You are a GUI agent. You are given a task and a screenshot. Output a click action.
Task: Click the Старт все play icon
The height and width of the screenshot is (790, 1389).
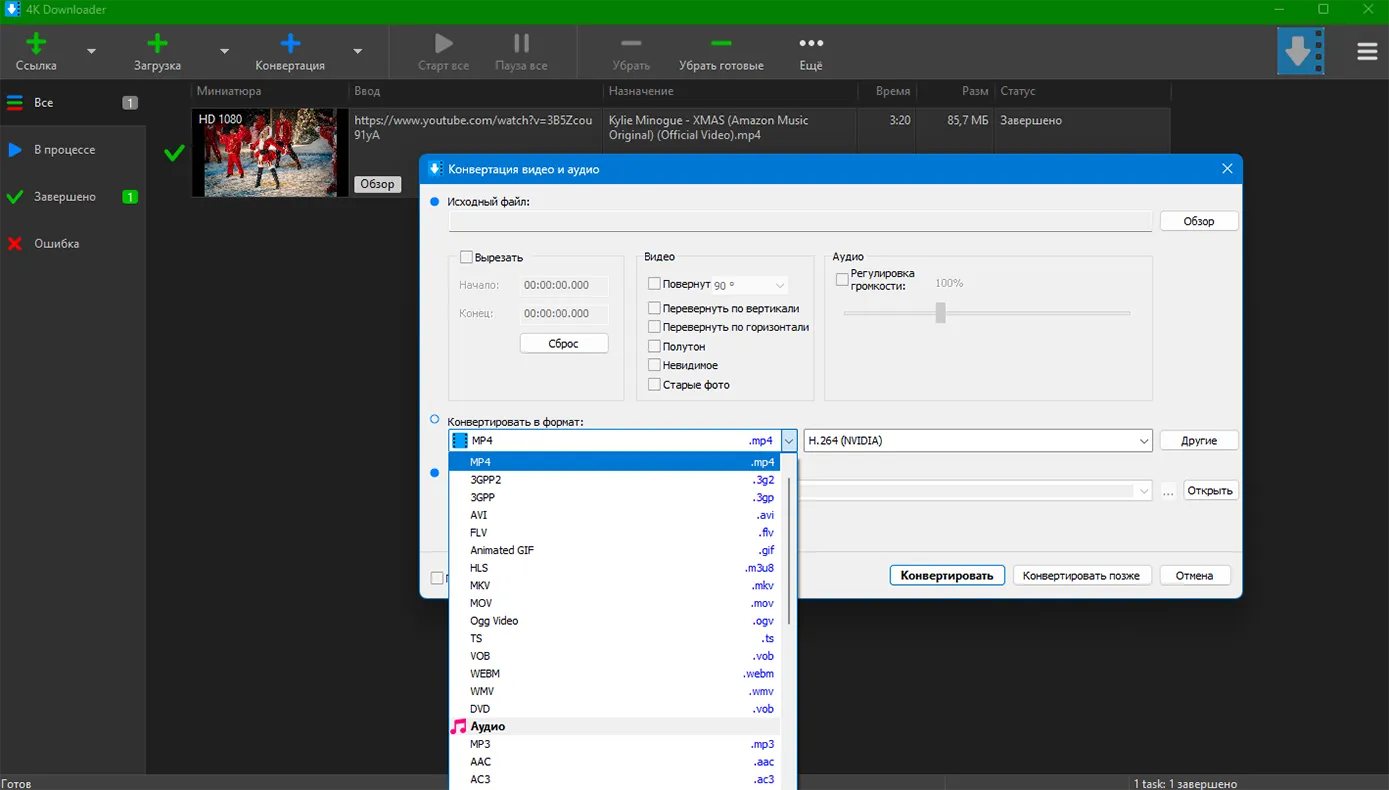coord(442,42)
